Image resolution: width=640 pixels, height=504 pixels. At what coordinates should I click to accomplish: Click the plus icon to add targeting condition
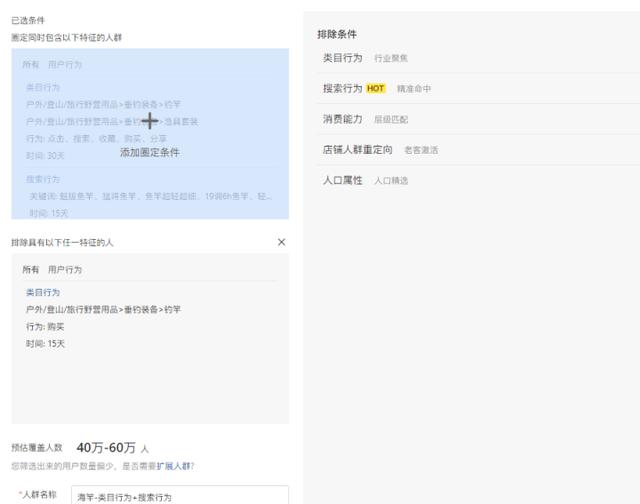coord(149,121)
